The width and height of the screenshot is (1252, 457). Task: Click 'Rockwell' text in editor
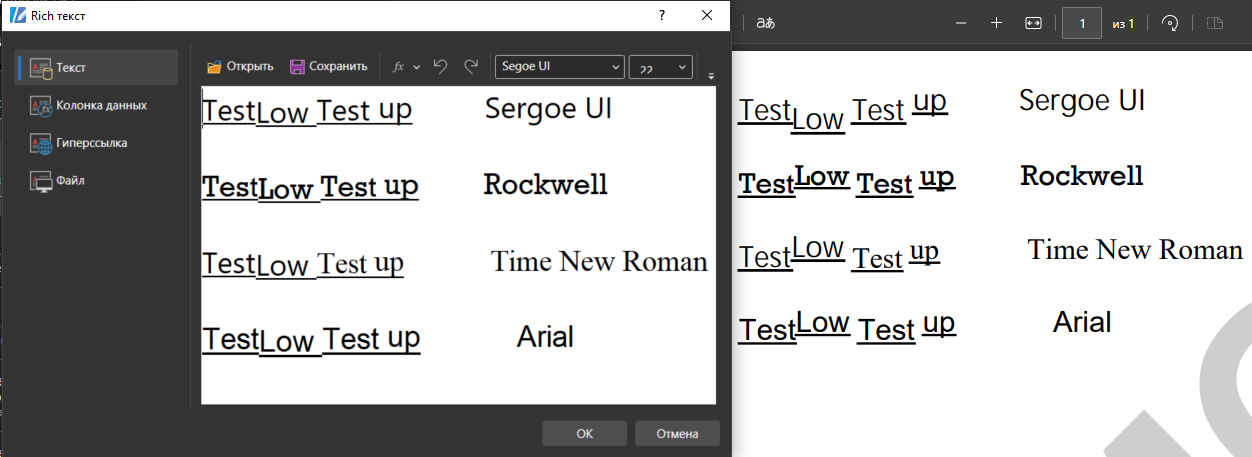pyautogui.click(x=545, y=184)
